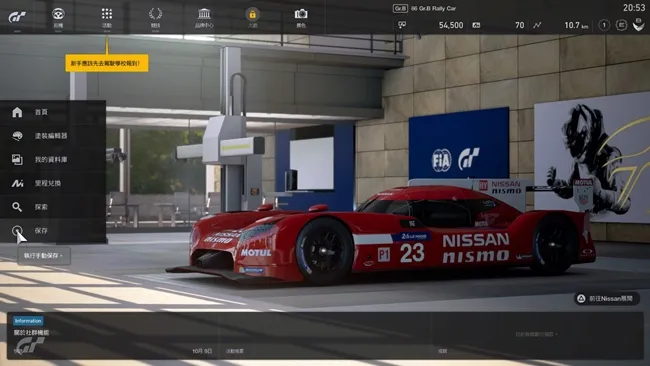Screen dimensions: 650x366
Task: Click the mileage points icon beside 70
Action: coord(476,25)
